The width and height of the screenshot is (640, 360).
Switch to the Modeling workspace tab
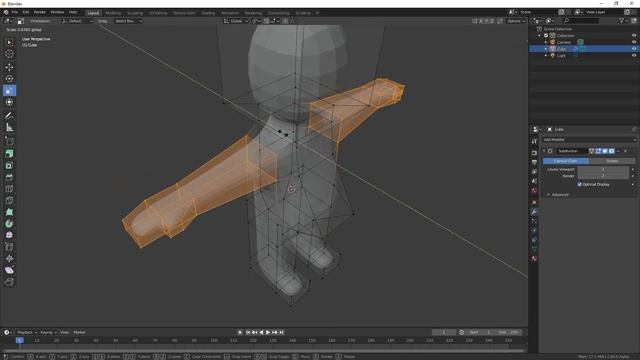113,13
